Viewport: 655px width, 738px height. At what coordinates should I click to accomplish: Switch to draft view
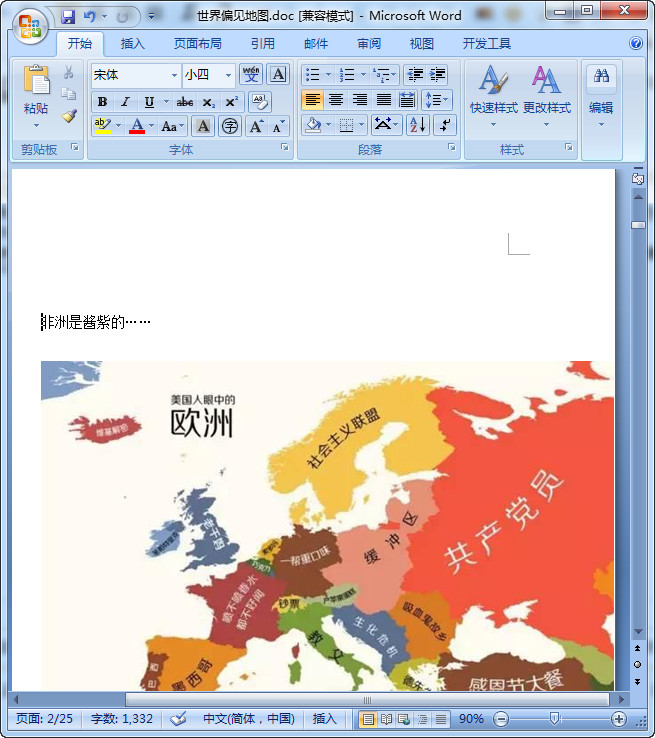point(440,719)
